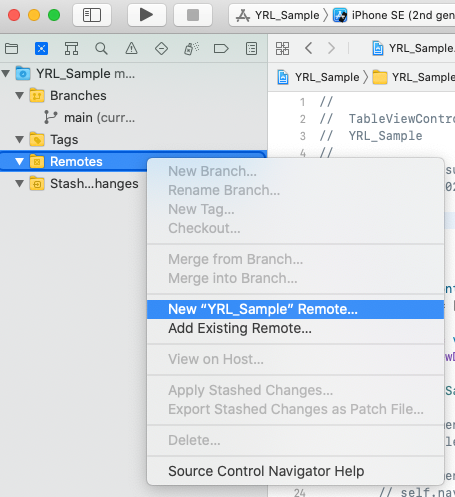
Task: Collapse the YRL_Sample repository row
Action: (x=6, y=73)
